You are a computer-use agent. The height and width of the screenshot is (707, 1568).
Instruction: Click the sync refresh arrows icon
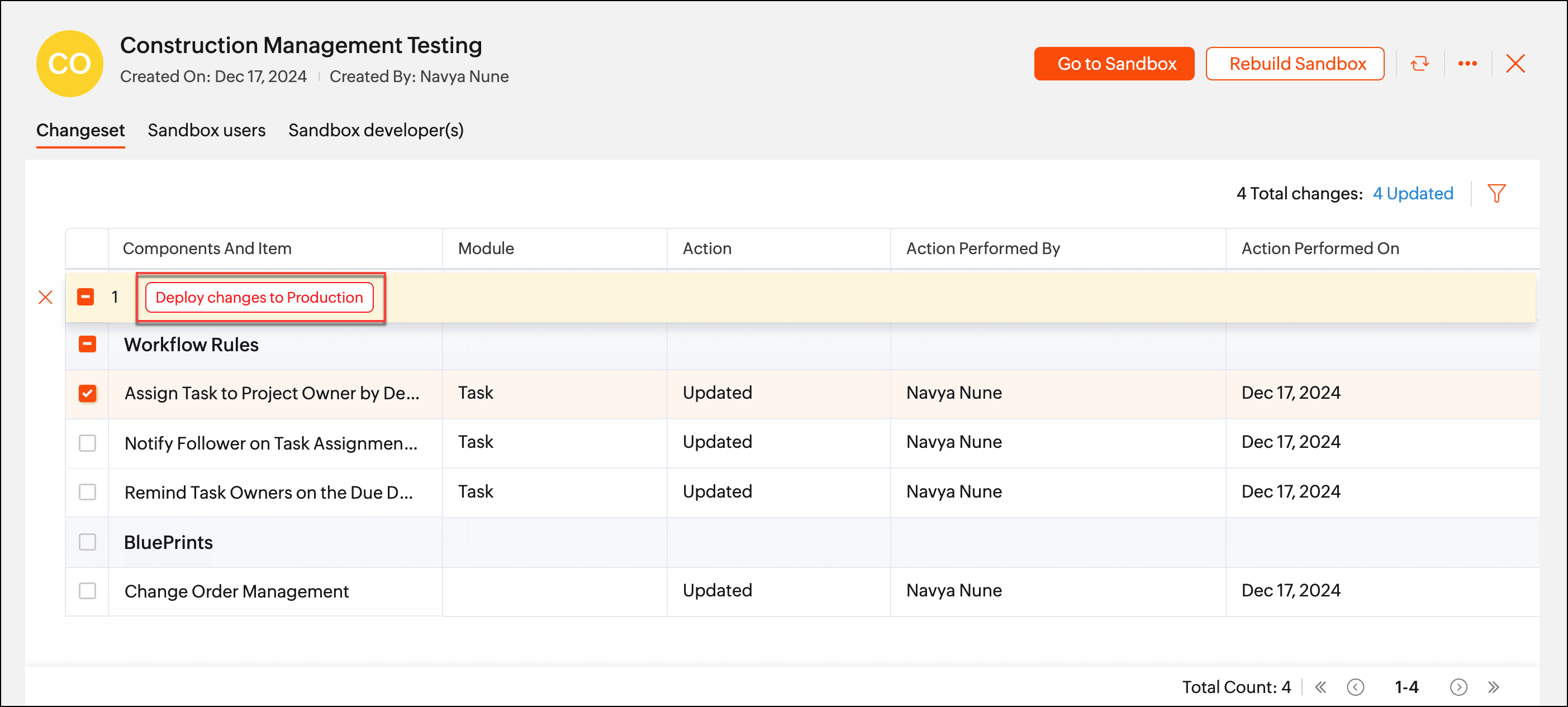1419,64
